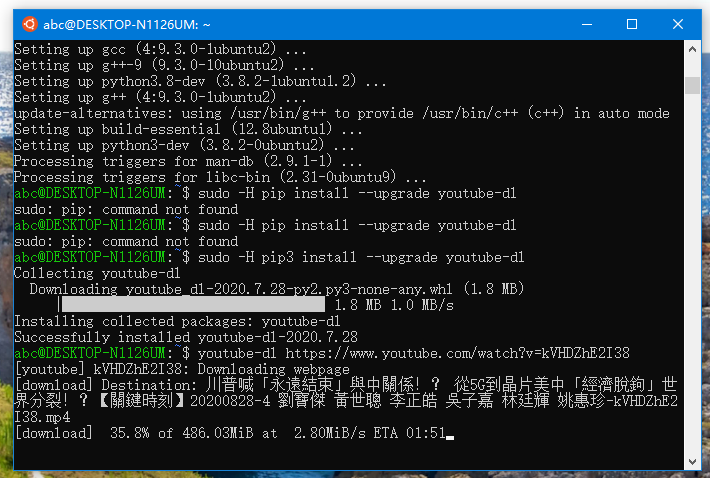Click the 'Downloading youtube_dl-2020.7.28' whl line
710x478 pixels.
pyautogui.click(x=277, y=289)
